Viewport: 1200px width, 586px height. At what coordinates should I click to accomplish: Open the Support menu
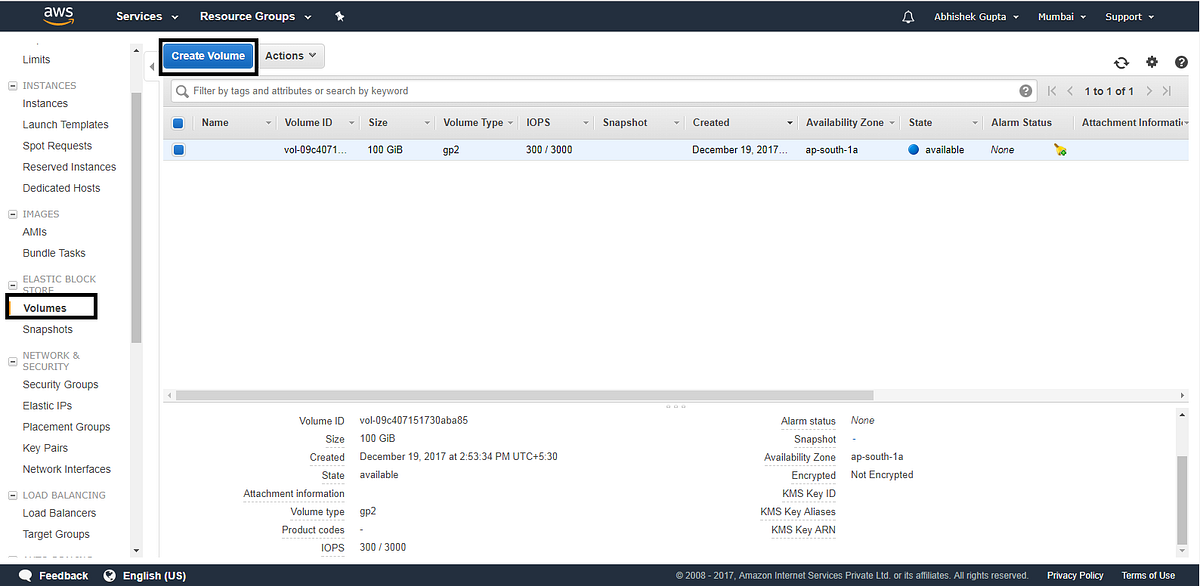pyautogui.click(x=1125, y=16)
